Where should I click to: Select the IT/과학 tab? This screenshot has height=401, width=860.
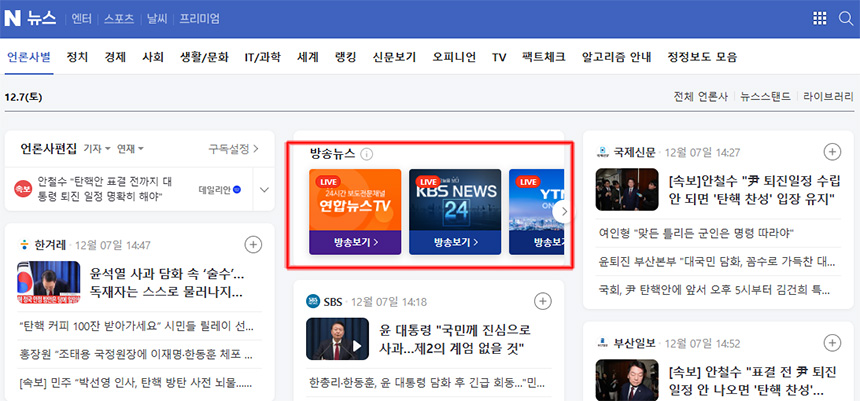pos(263,57)
